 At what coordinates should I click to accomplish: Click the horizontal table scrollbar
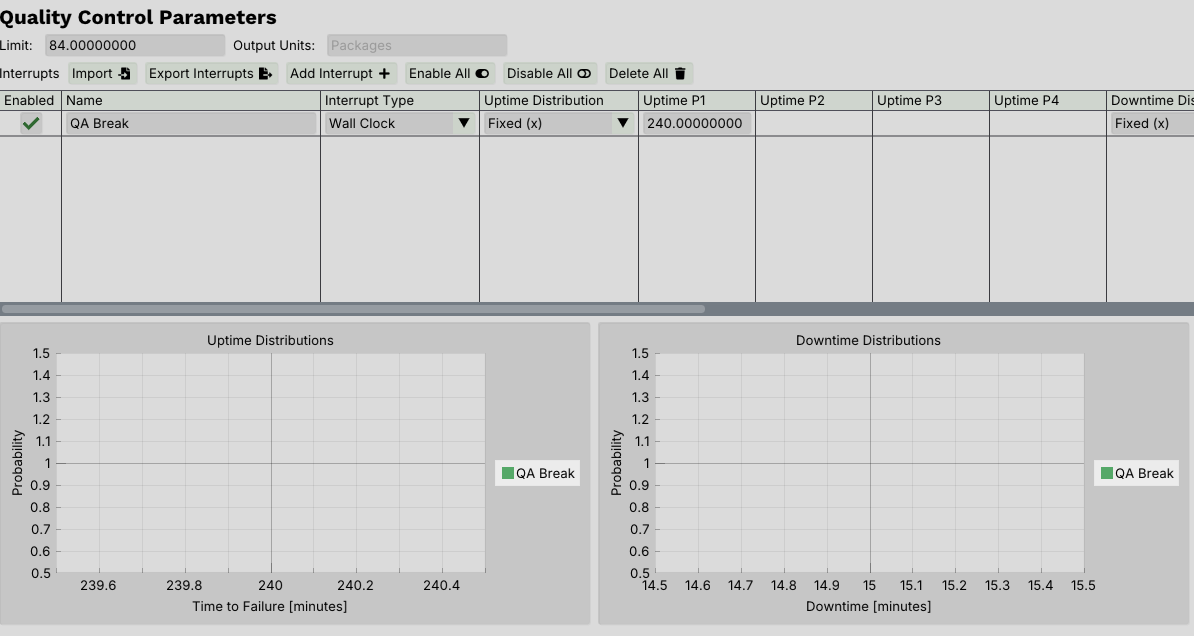click(352, 309)
